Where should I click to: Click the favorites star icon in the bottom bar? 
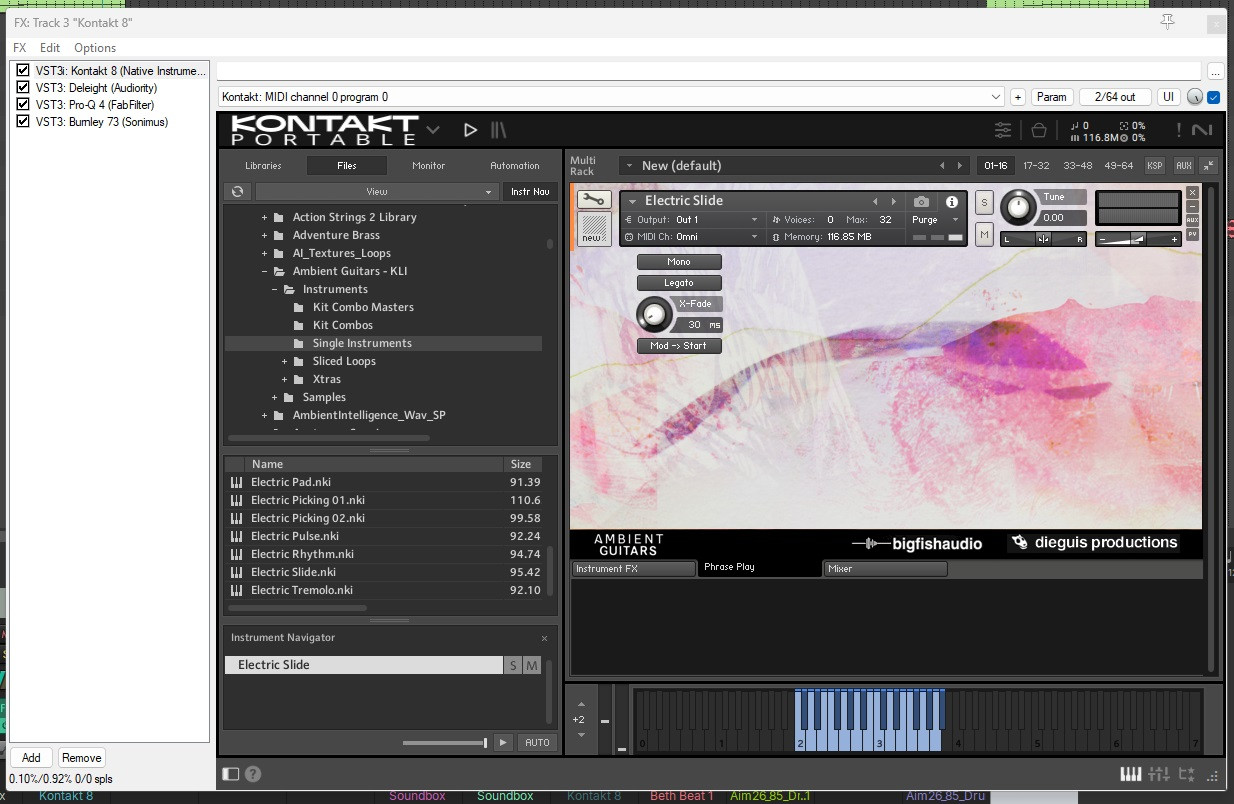(x=1187, y=774)
